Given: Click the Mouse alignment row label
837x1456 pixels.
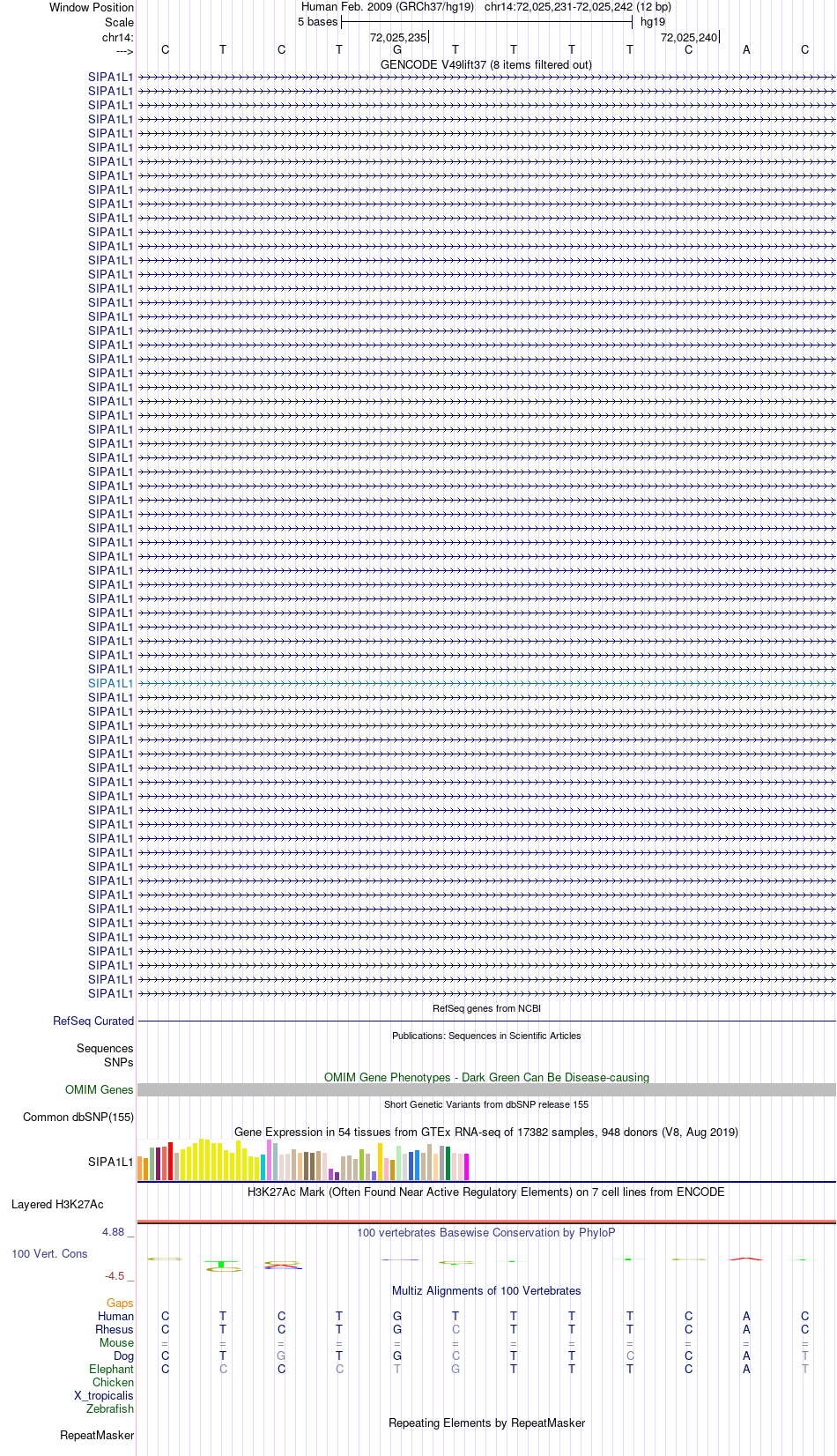Looking at the screenshot, I should (x=116, y=1343).
